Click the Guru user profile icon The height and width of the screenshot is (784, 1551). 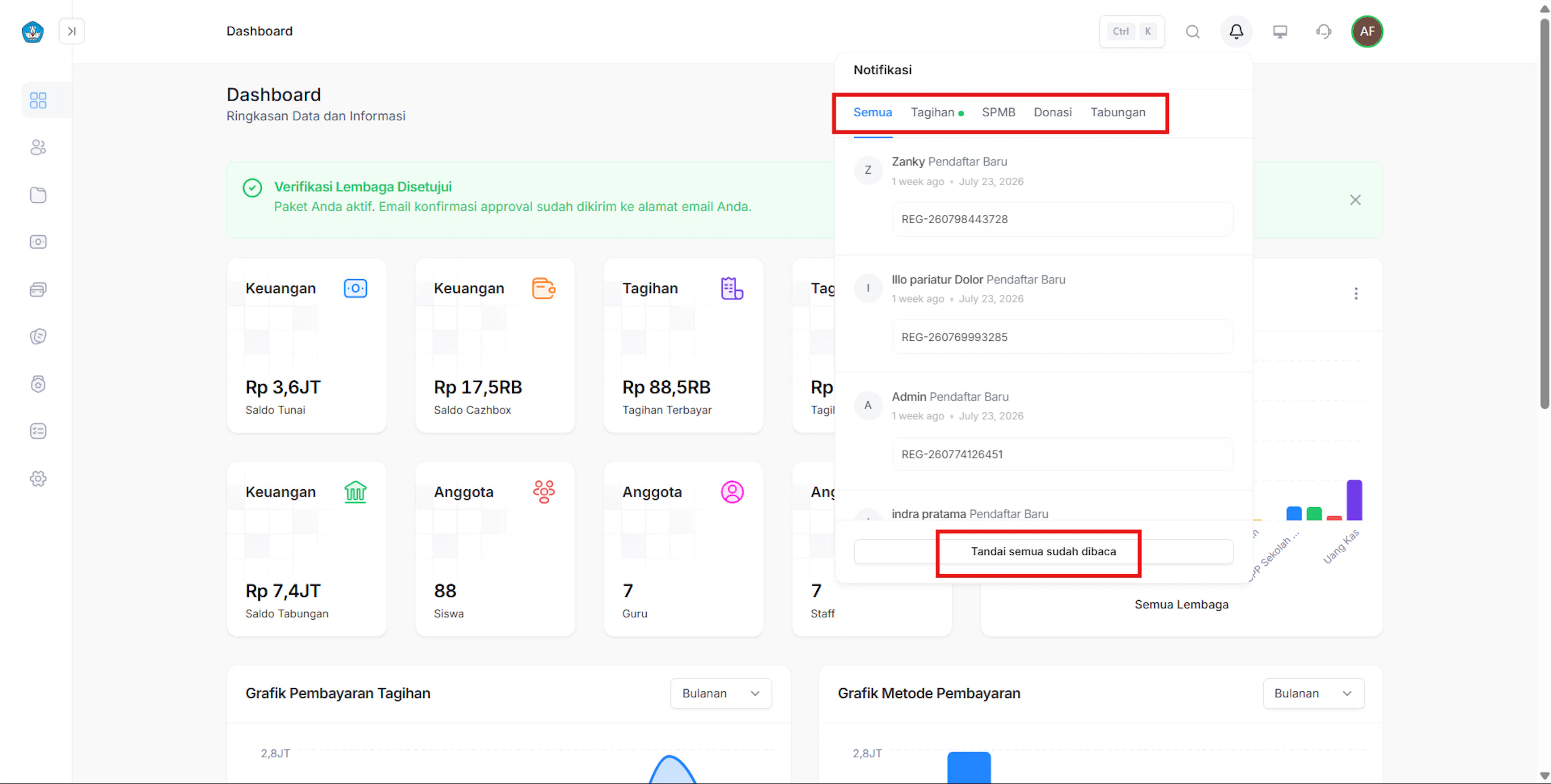pos(732,492)
